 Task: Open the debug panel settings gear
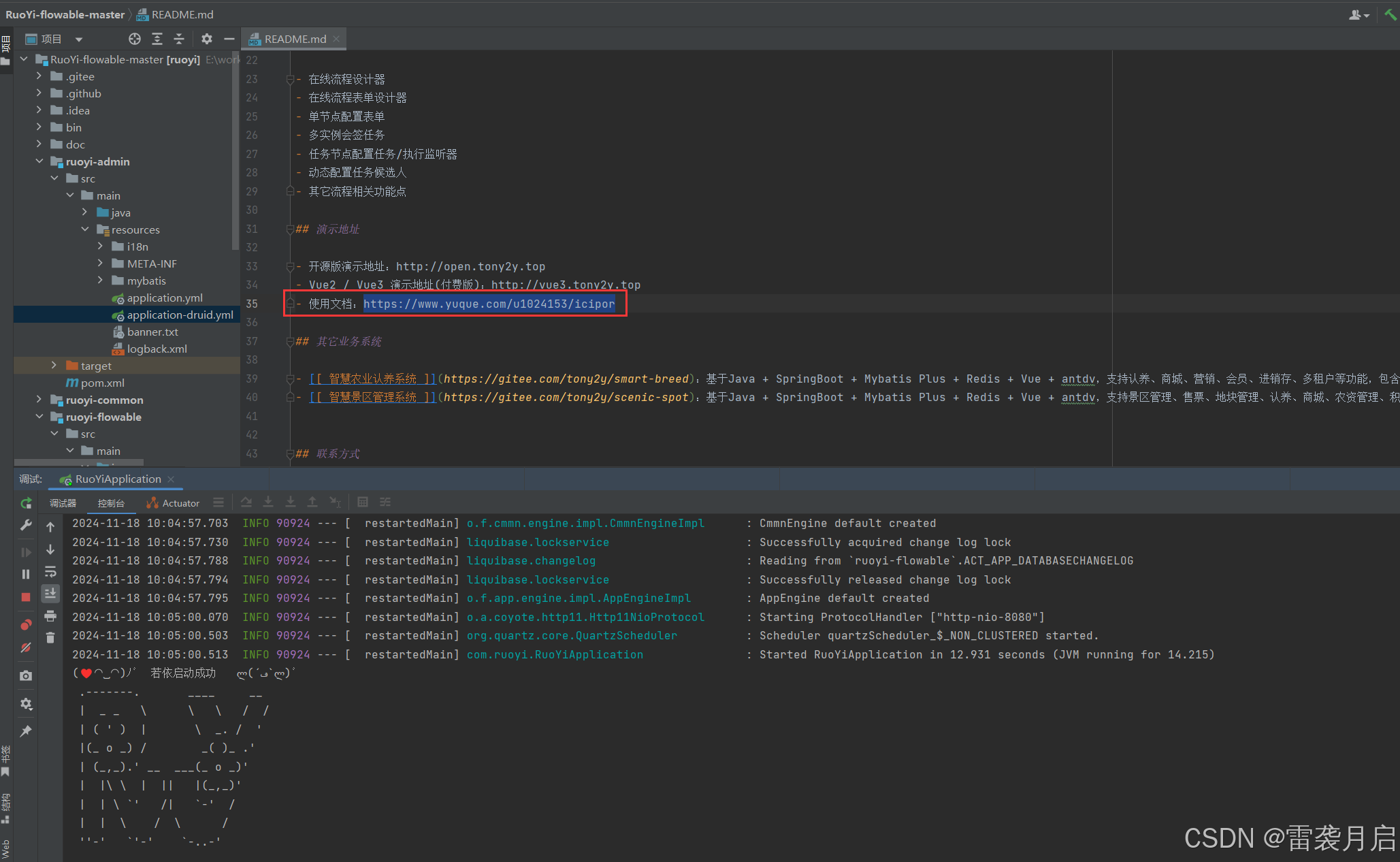26,703
